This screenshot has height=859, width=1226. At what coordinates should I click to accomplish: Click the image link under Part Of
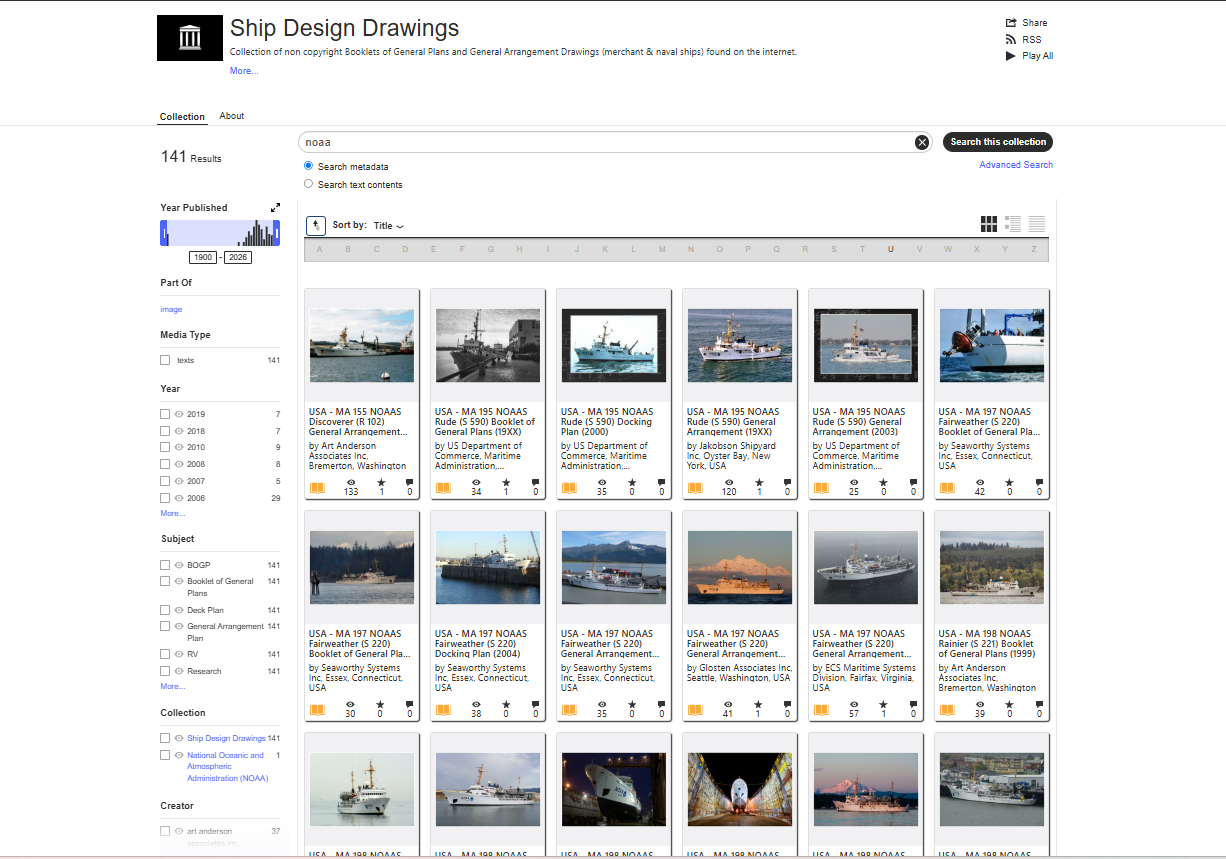(x=171, y=309)
